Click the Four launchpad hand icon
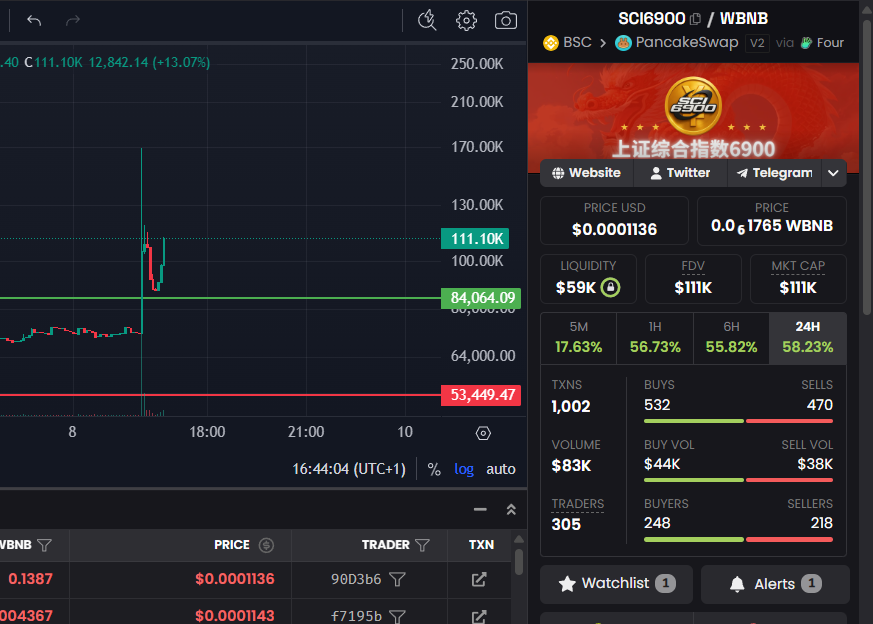The height and width of the screenshot is (624, 873). coord(806,43)
